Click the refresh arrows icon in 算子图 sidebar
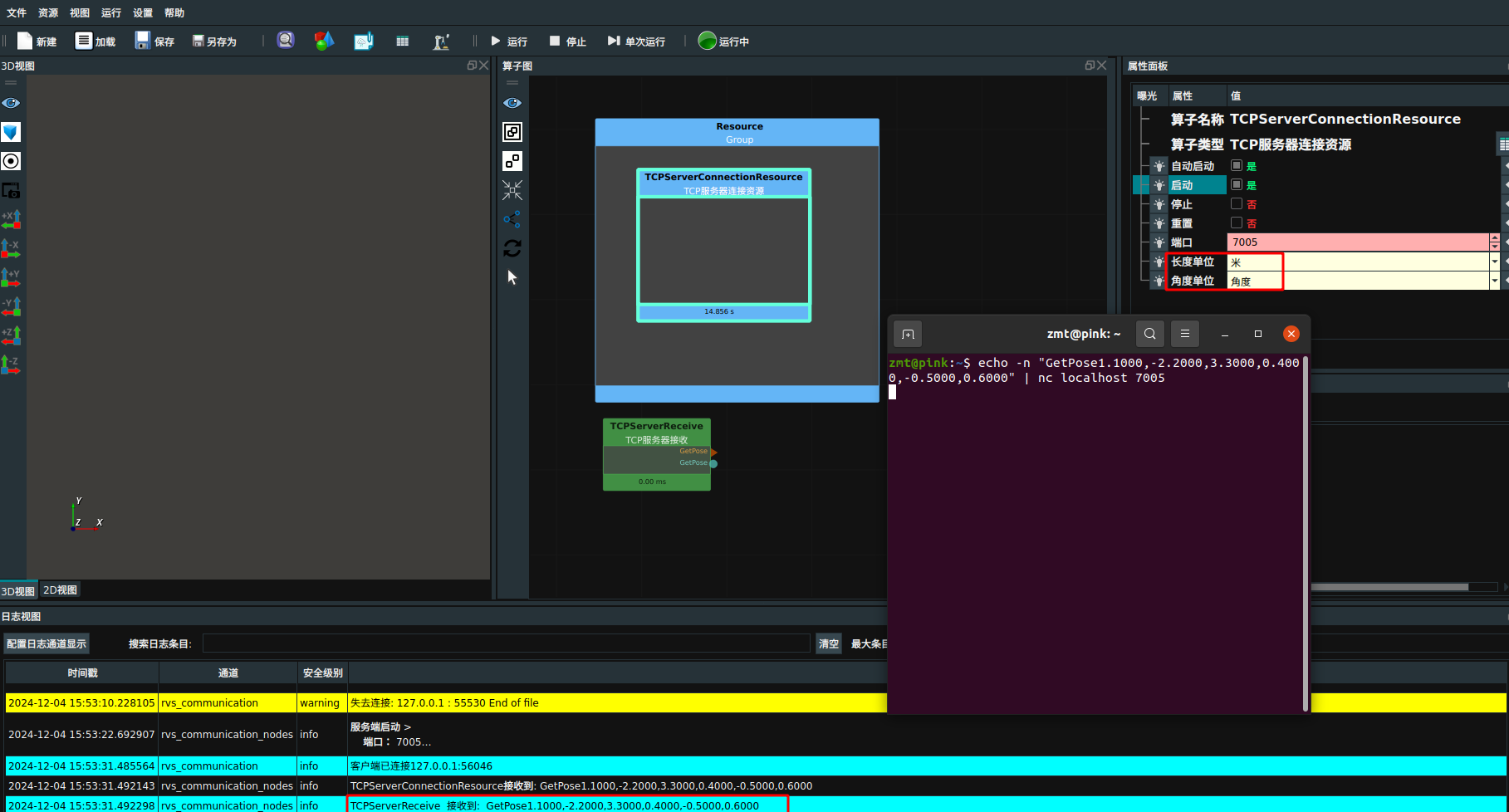The width and height of the screenshot is (1509, 812). [512, 248]
